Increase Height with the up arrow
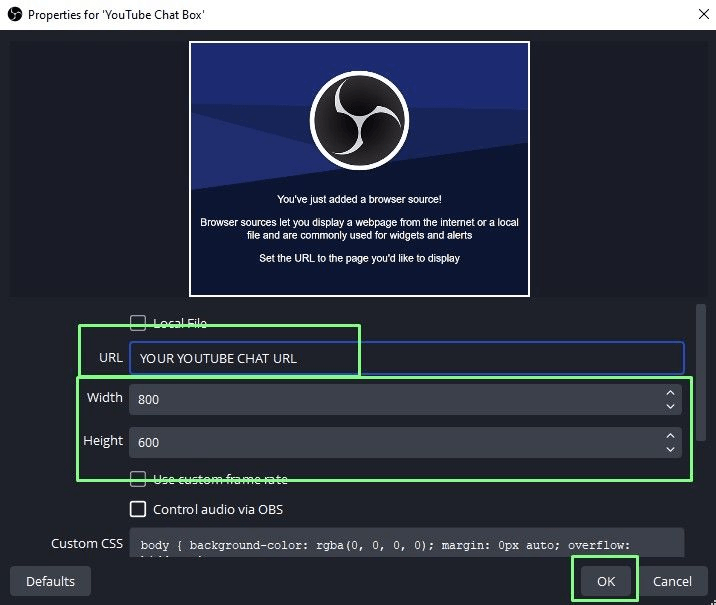Screen dimensions: 716x605 tap(670, 436)
